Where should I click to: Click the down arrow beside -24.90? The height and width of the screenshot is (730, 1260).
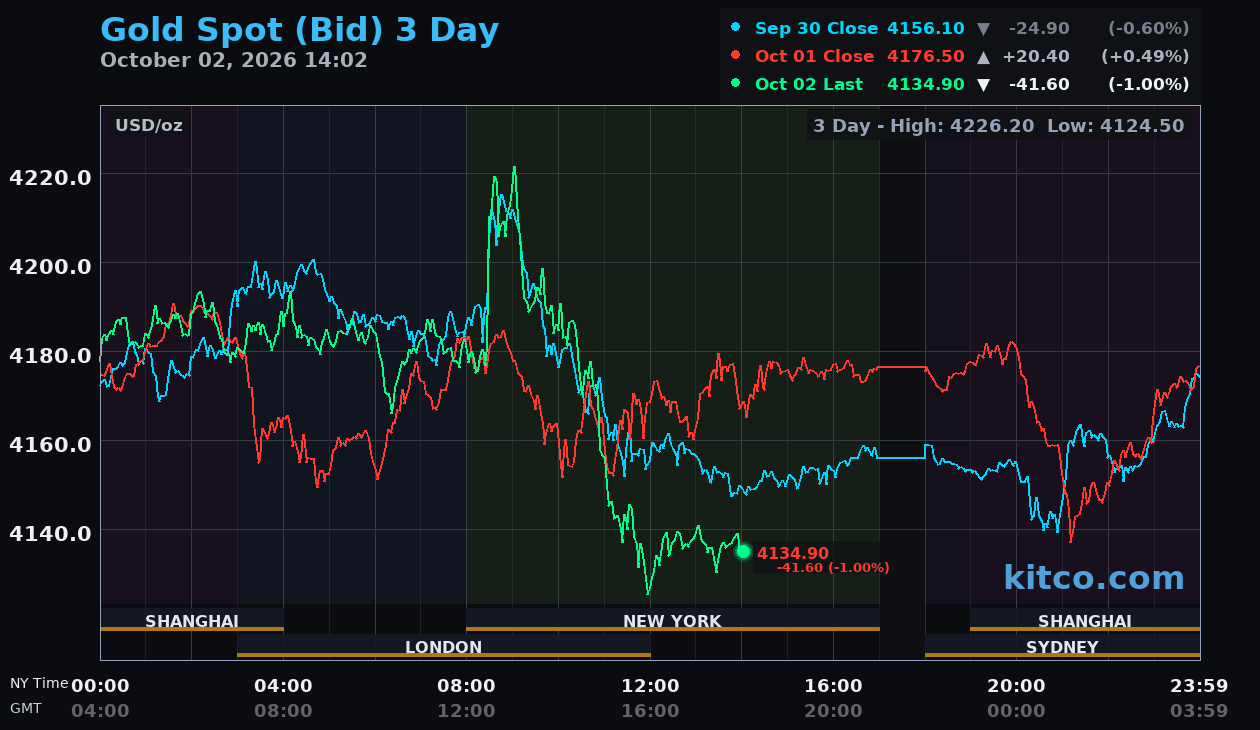pos(983,28)
